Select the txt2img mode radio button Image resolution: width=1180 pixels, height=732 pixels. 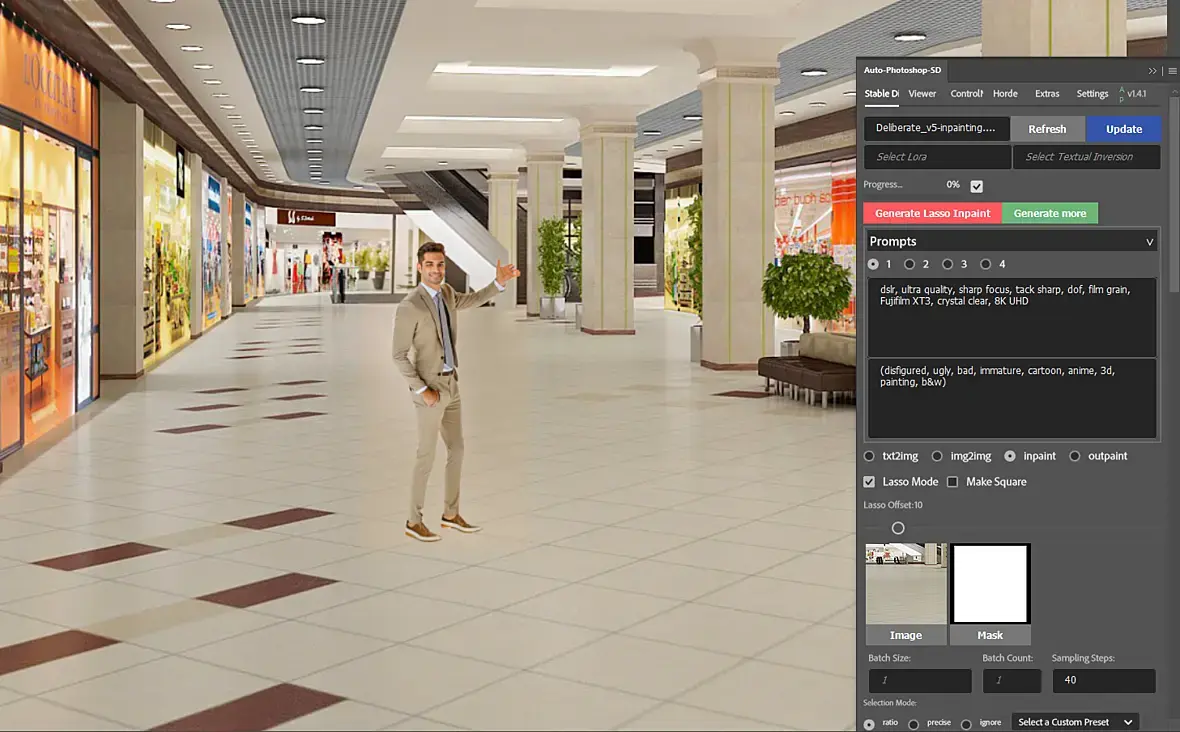(869, 456)
